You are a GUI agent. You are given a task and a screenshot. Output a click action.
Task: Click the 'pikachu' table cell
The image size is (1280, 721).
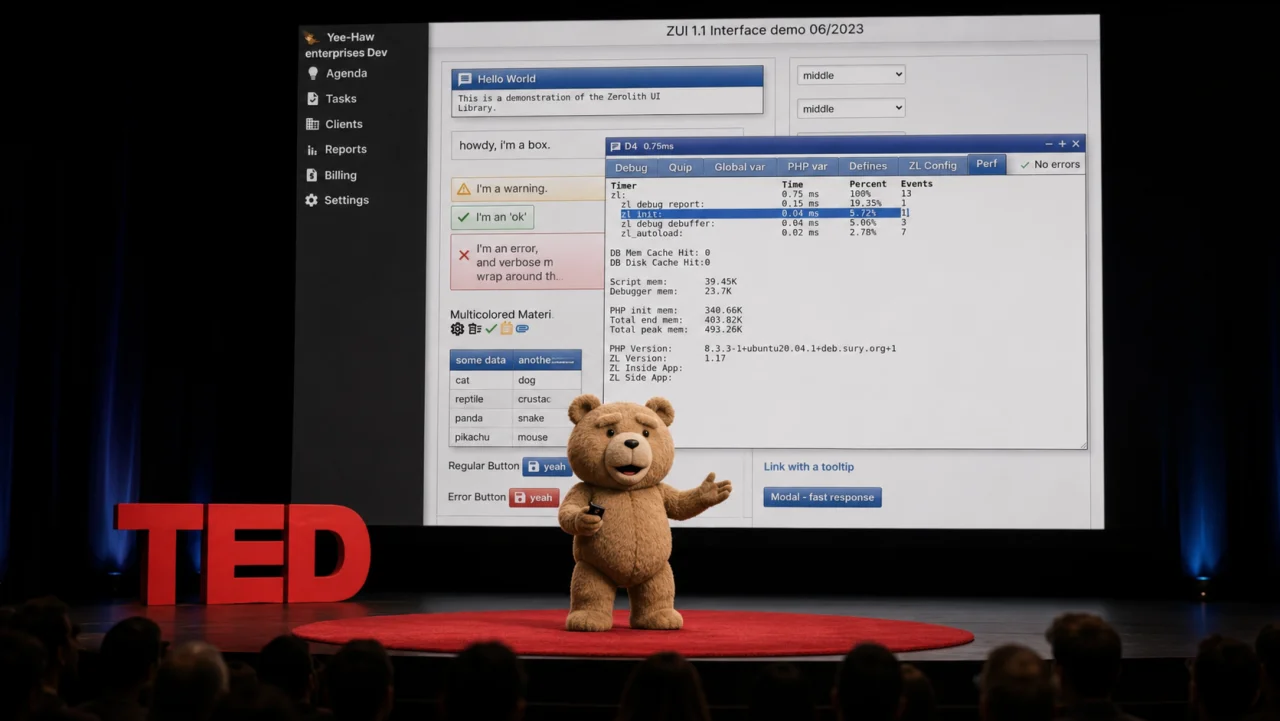tap(481, 437)
